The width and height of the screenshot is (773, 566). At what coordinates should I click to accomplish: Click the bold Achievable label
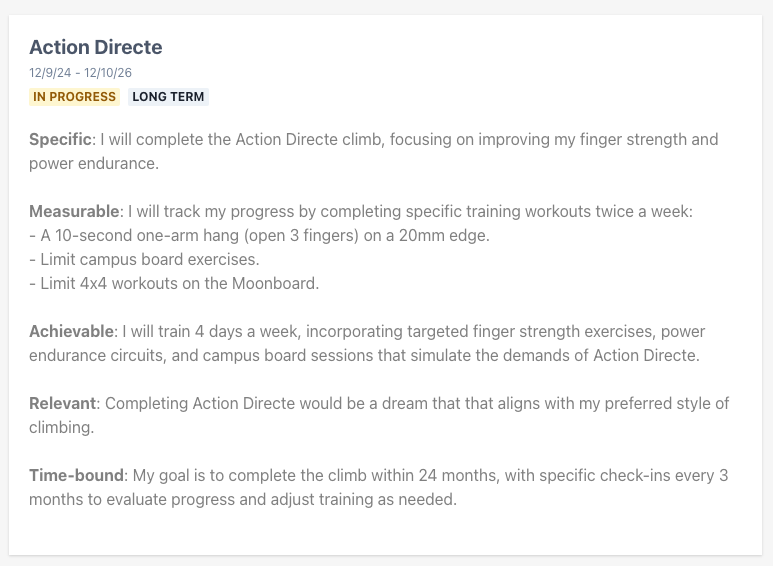point(71,331)
